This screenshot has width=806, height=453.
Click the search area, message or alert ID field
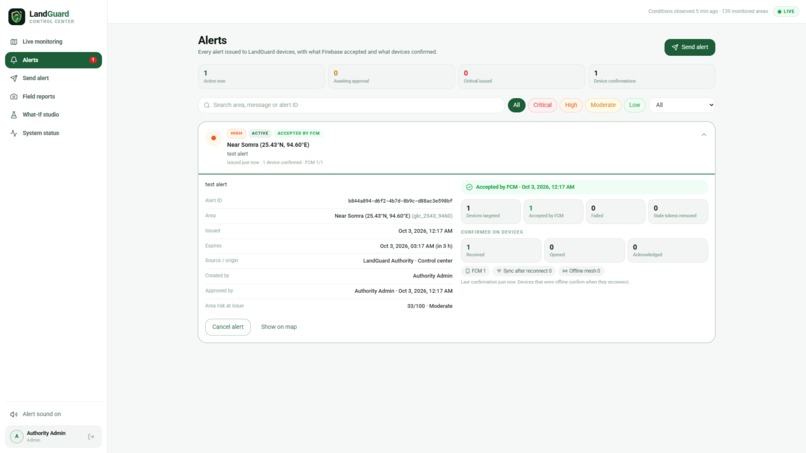point(351,105)
